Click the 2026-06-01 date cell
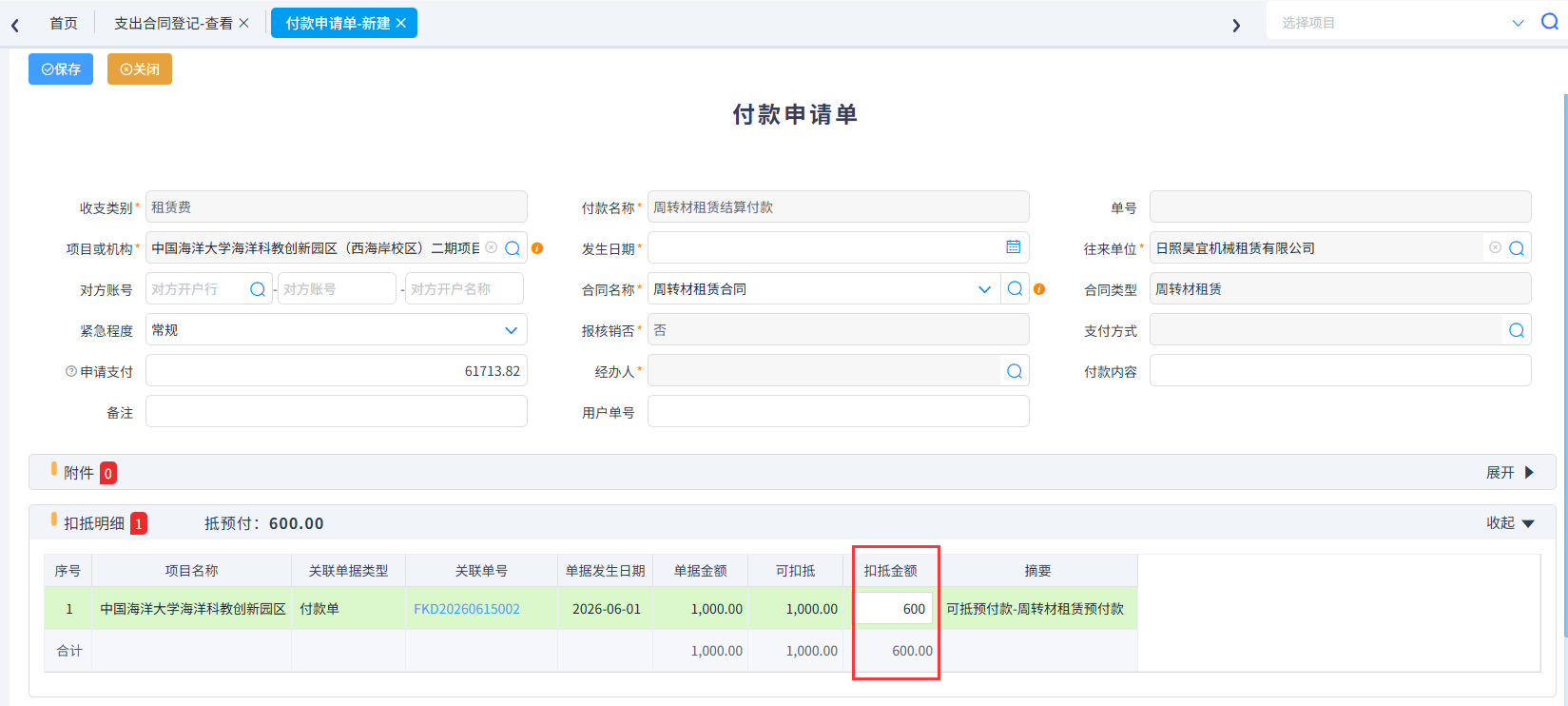 click(606, 609)
